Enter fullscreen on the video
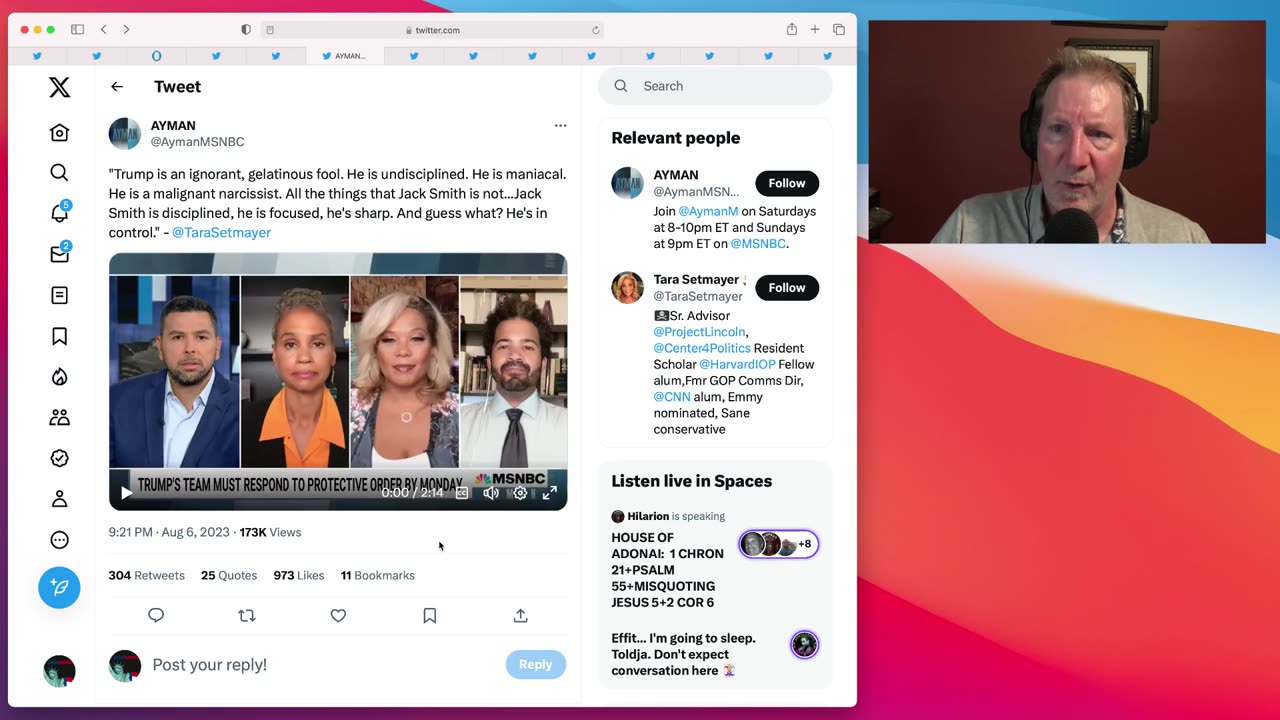 [x=550, y=493]
